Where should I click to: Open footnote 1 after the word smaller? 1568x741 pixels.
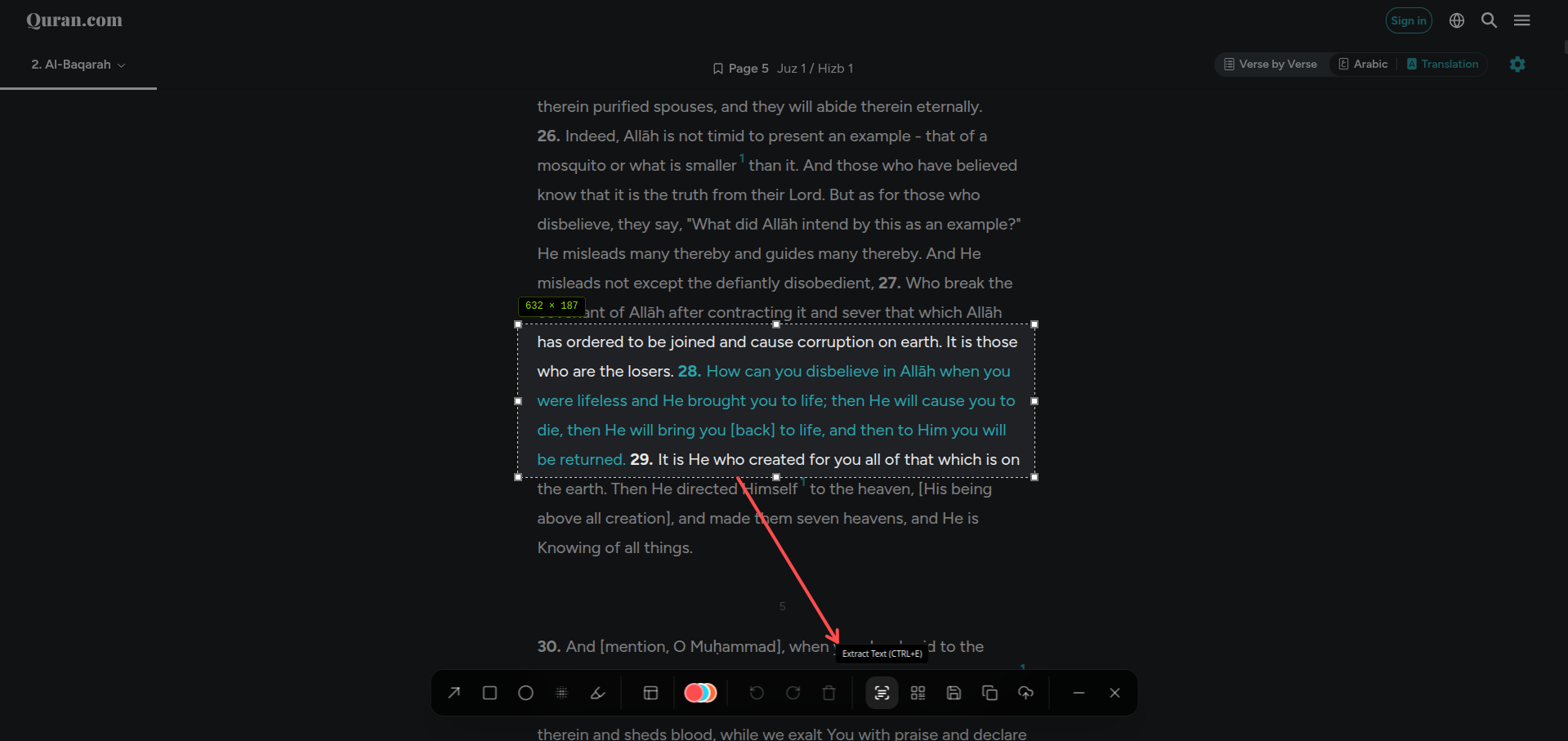pos(742,157)
